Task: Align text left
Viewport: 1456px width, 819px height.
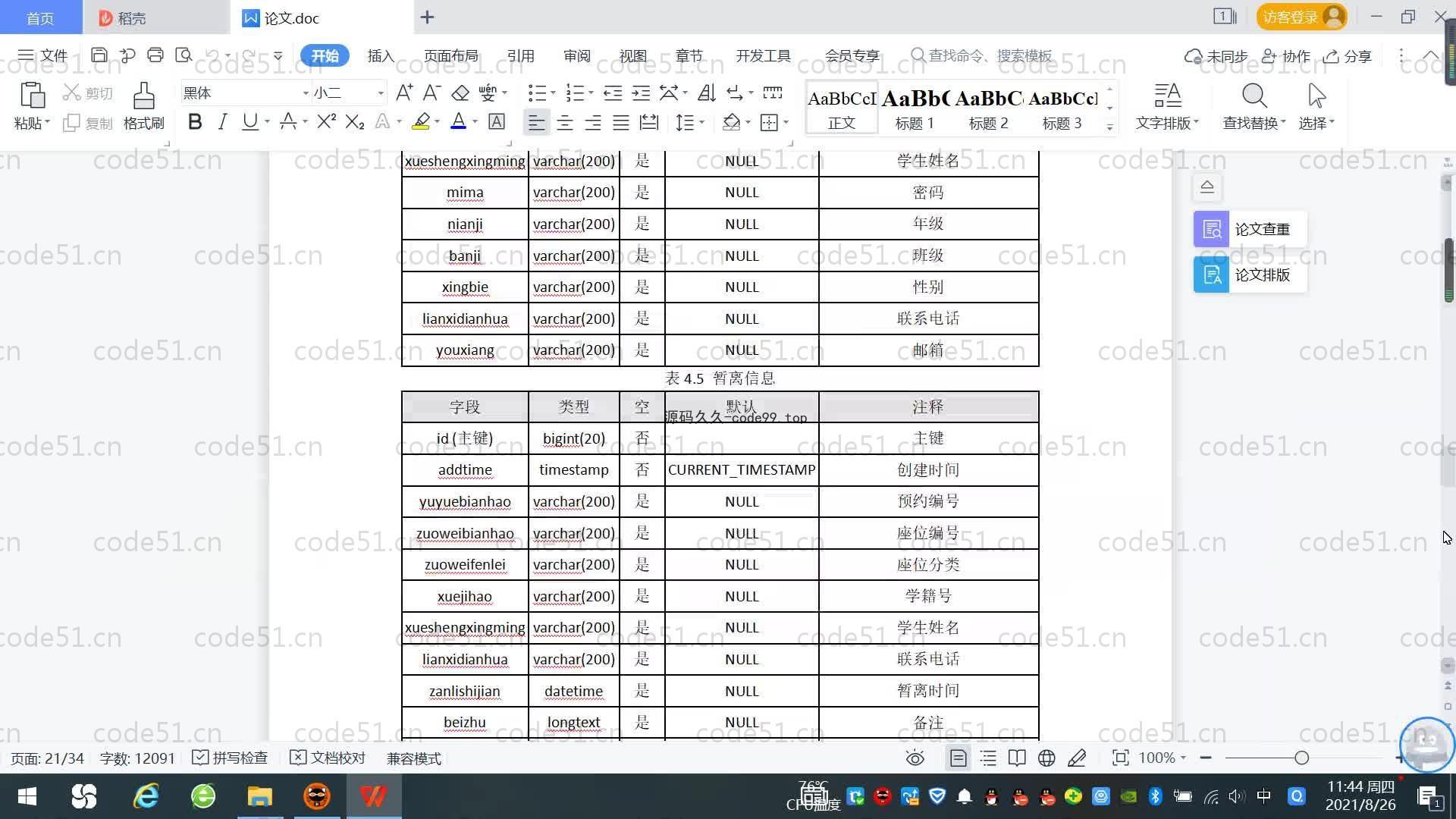Action: [x=536, y=122]
